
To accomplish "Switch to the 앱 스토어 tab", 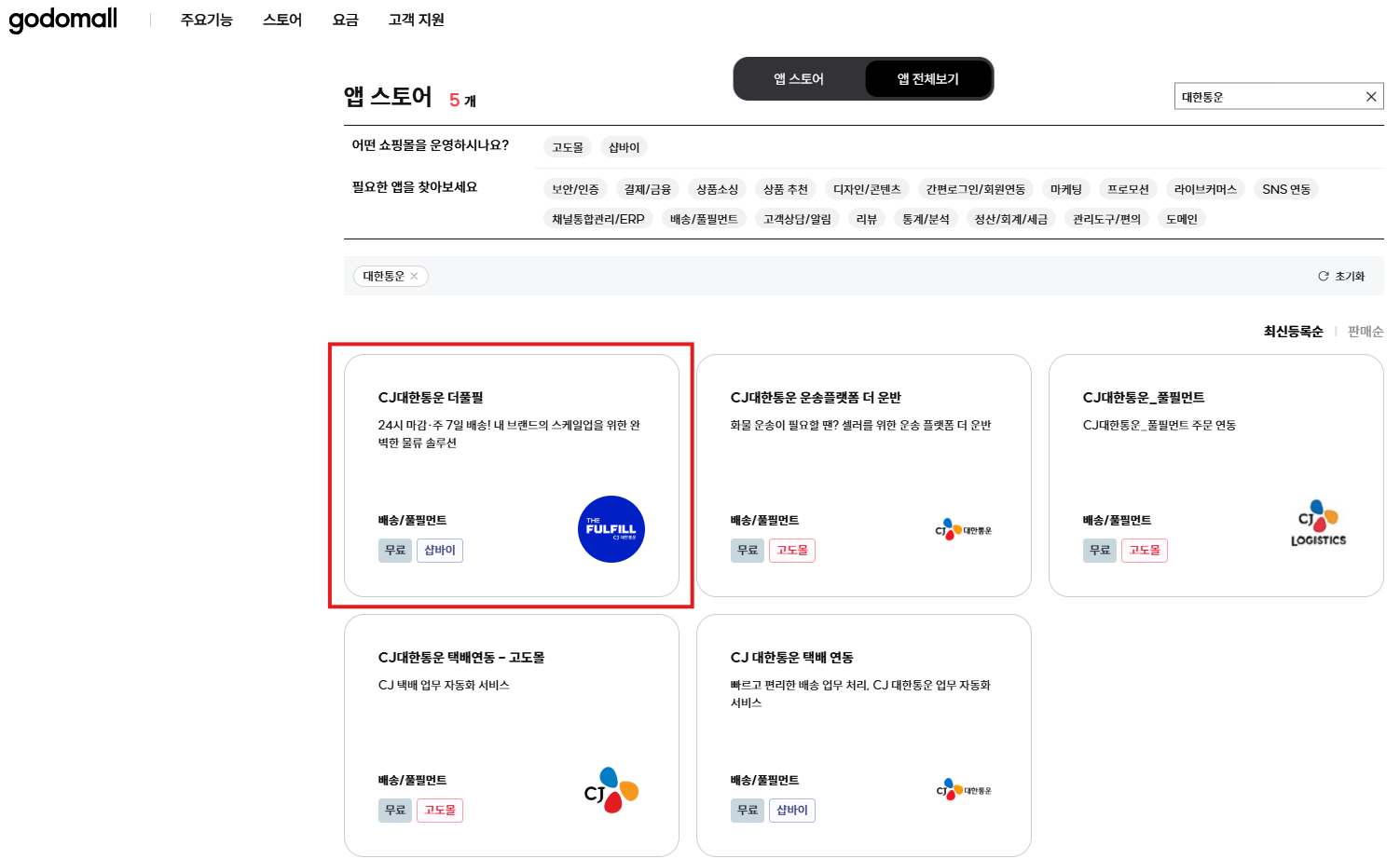I will coord(799,79).
